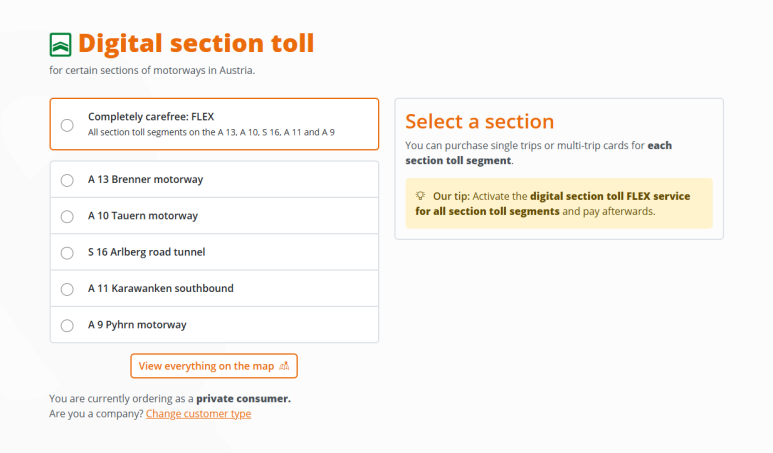This screenshot has width=773, height=453.
Task: Select A 11 Karawanken southbound radio button
Action: (67, 289)
